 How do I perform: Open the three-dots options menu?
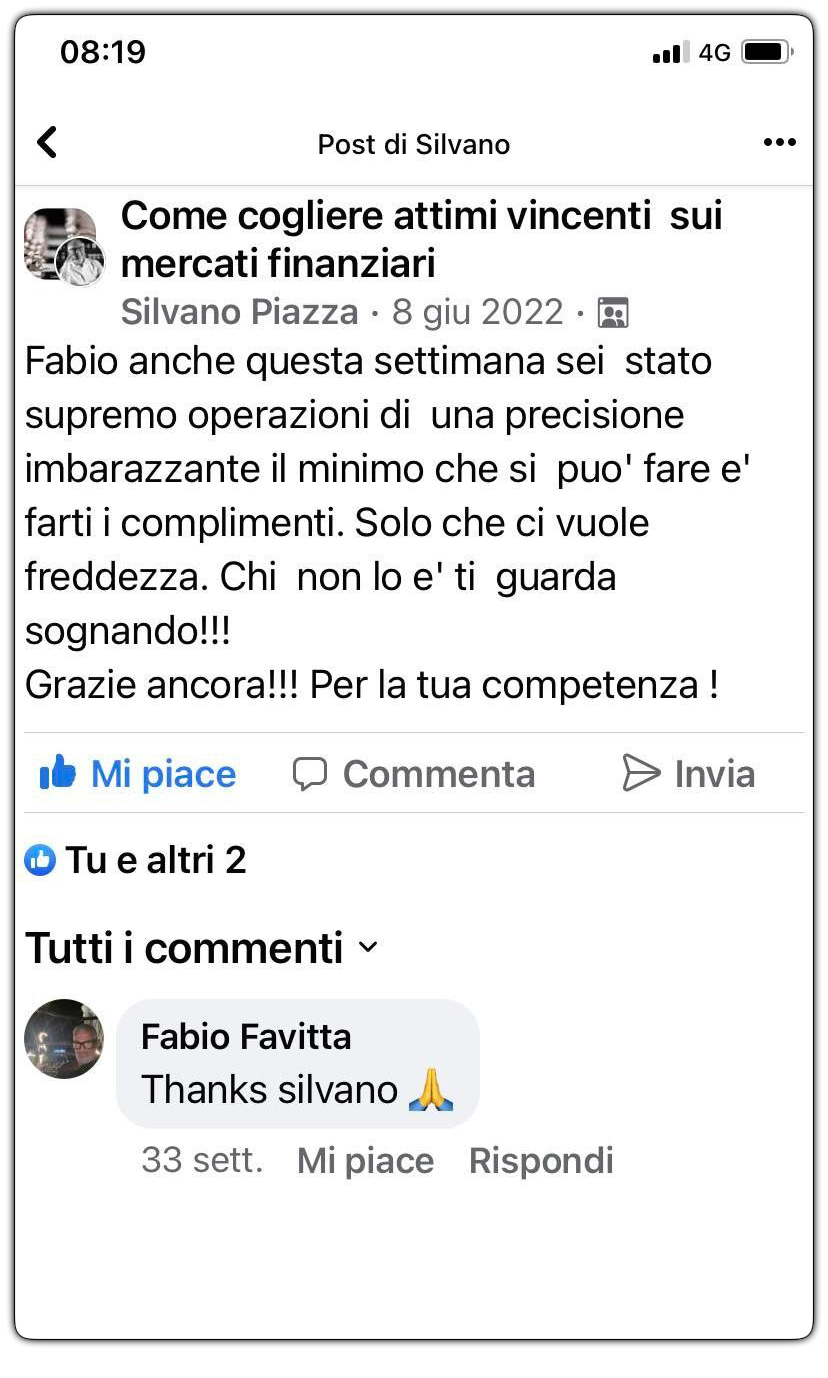[x=779, y=142]
